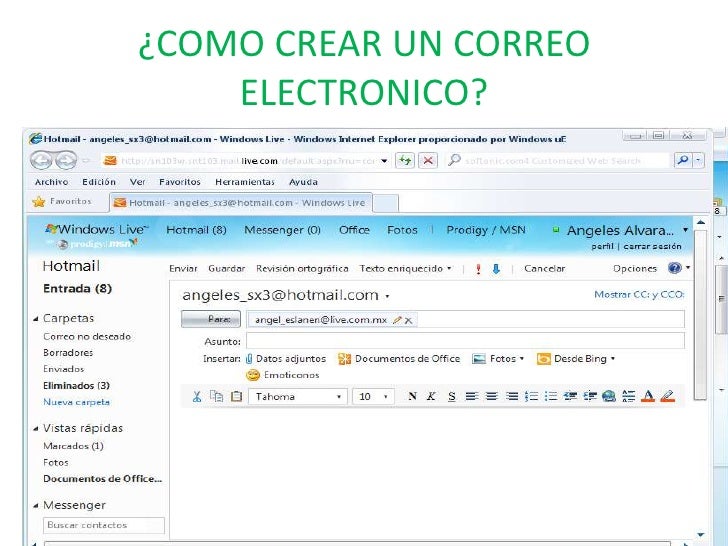728x546 pixels.
Task: Click the Asunto subject field
Action: 465,341
